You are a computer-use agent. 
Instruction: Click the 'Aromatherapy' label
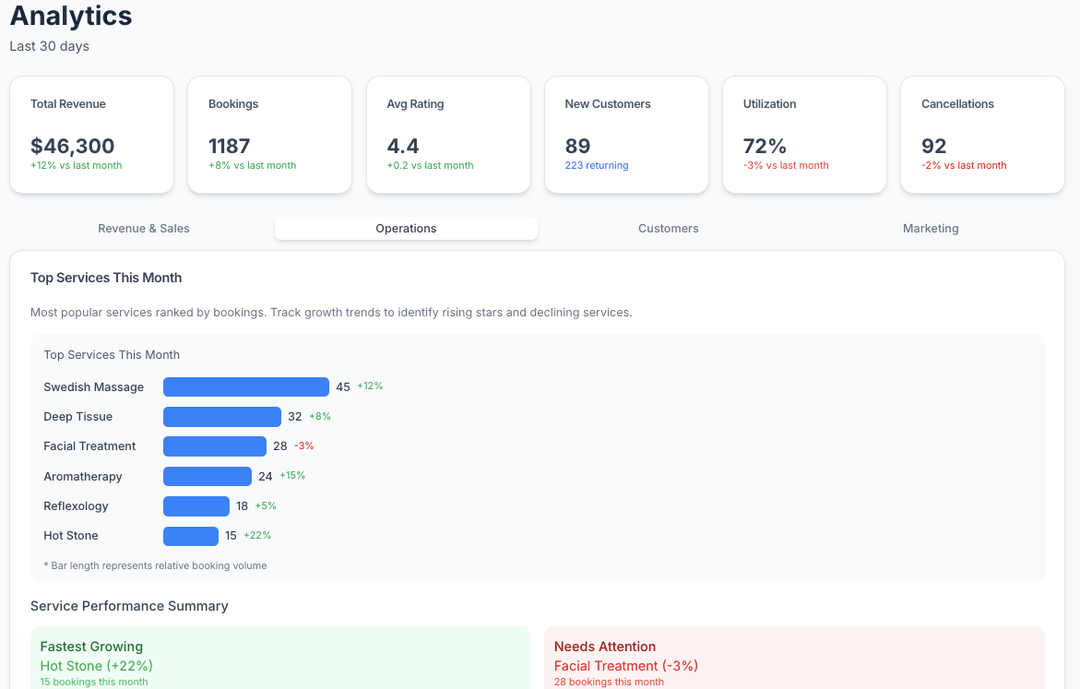click(83, 477)
